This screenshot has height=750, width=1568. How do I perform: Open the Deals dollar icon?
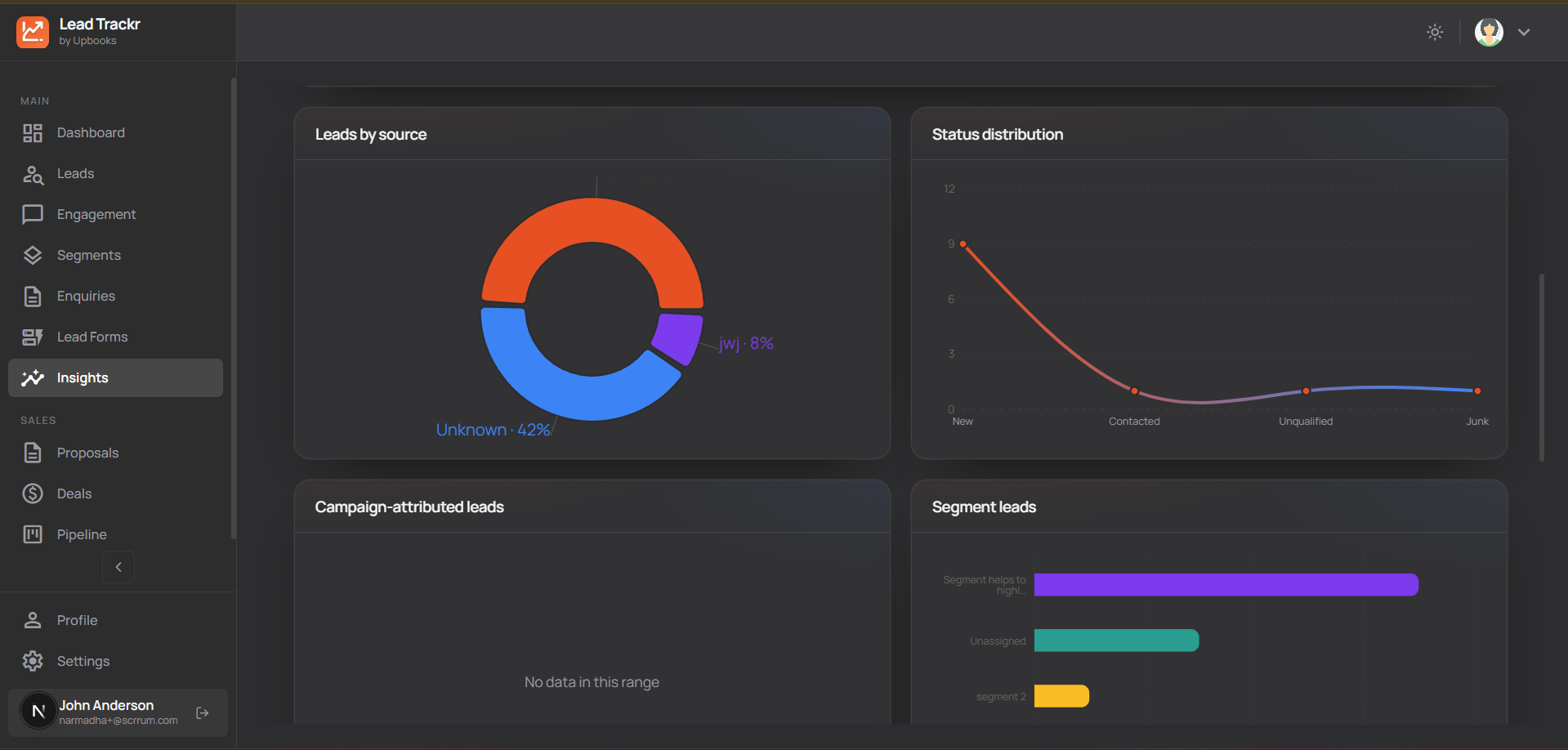pos(33,493)
